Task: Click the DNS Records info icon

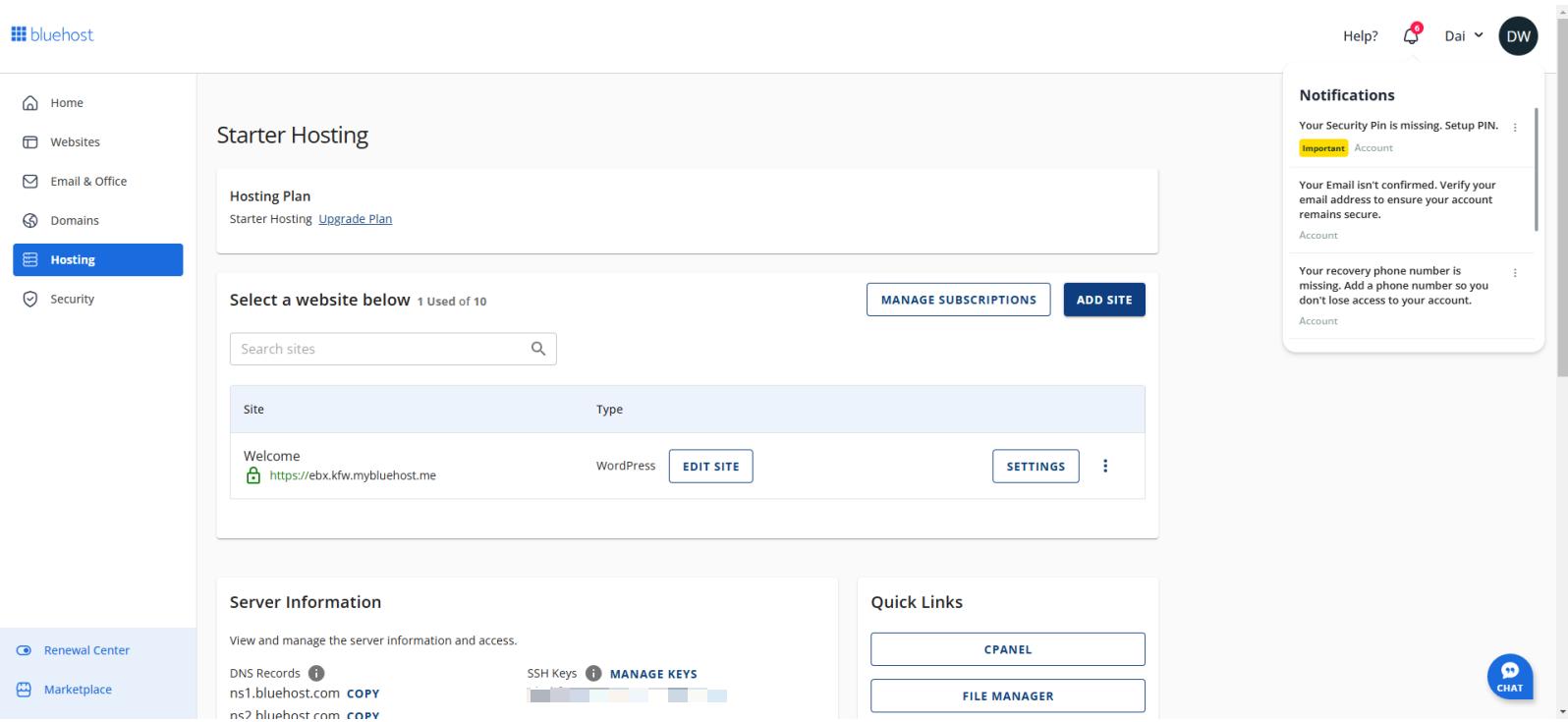Action: pyautogui.click(x=316, y=674)
